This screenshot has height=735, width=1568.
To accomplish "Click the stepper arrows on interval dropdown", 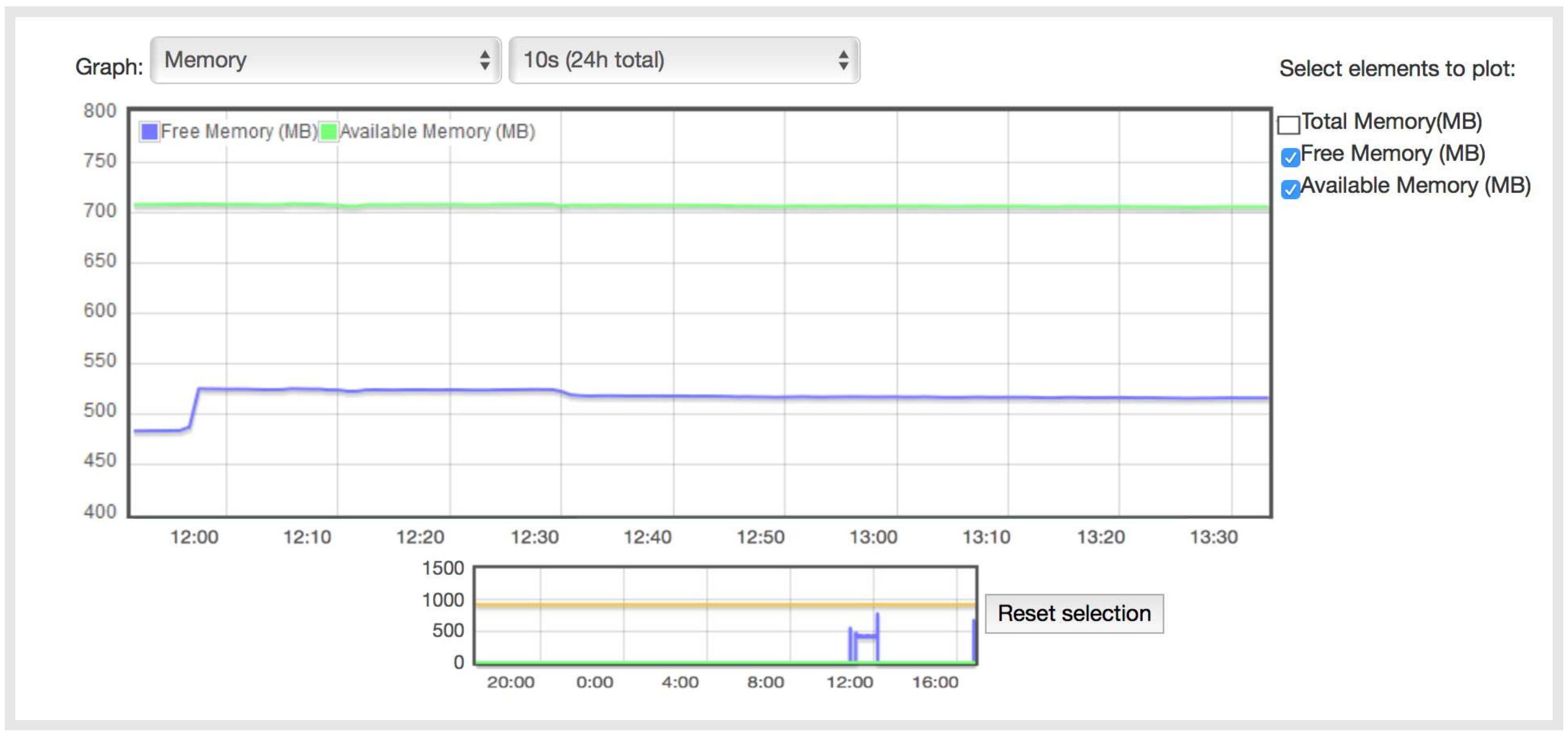I will pos(843,60).
